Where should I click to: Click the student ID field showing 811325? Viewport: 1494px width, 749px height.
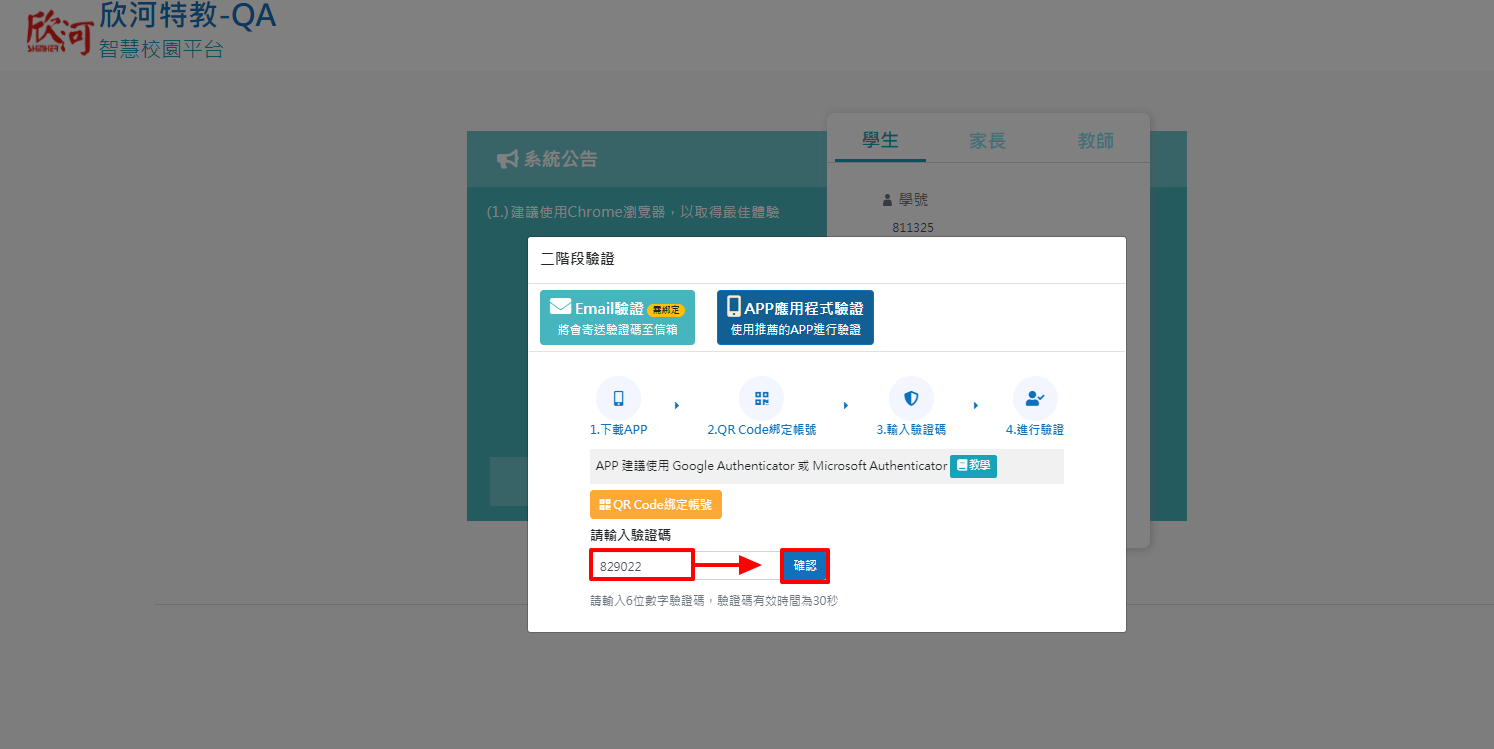pyautogui.click(x=913, y=228)
